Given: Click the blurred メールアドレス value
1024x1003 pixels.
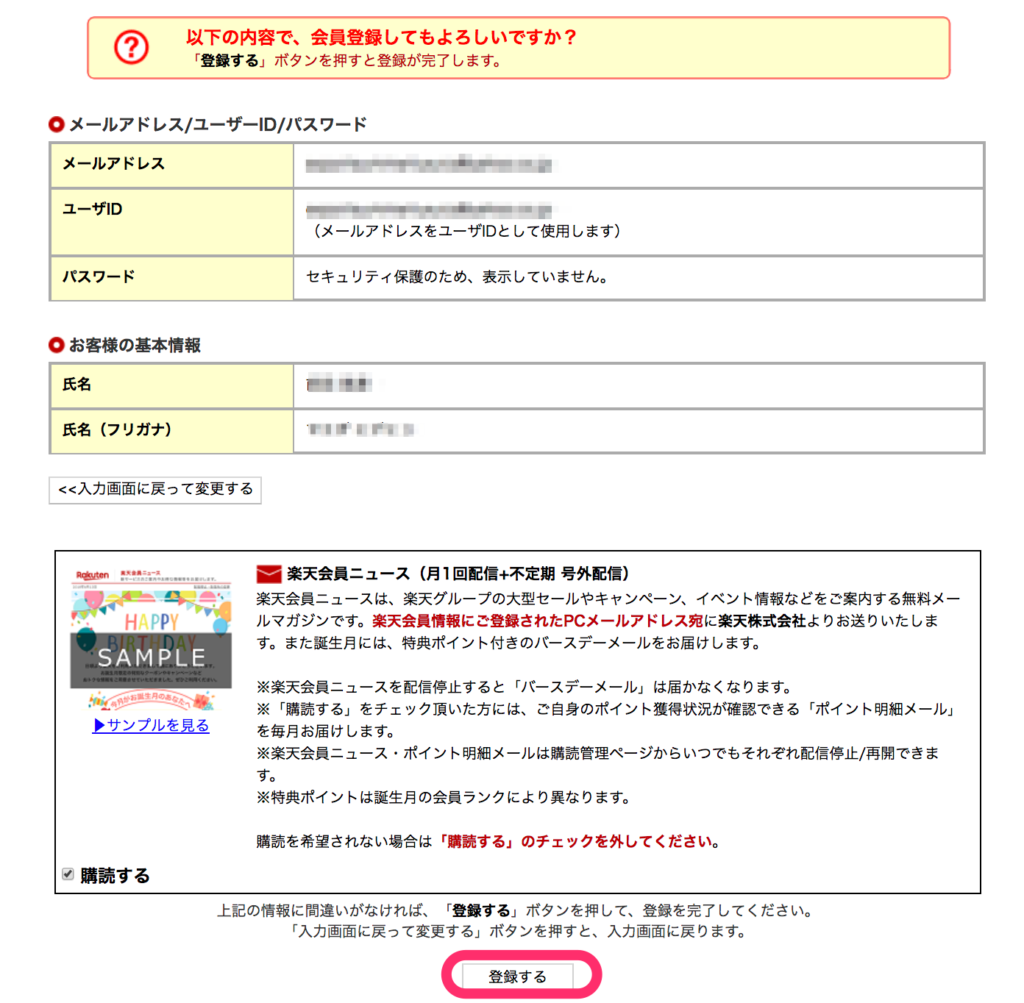Looking at the screenshot, I should coord(429,164).
